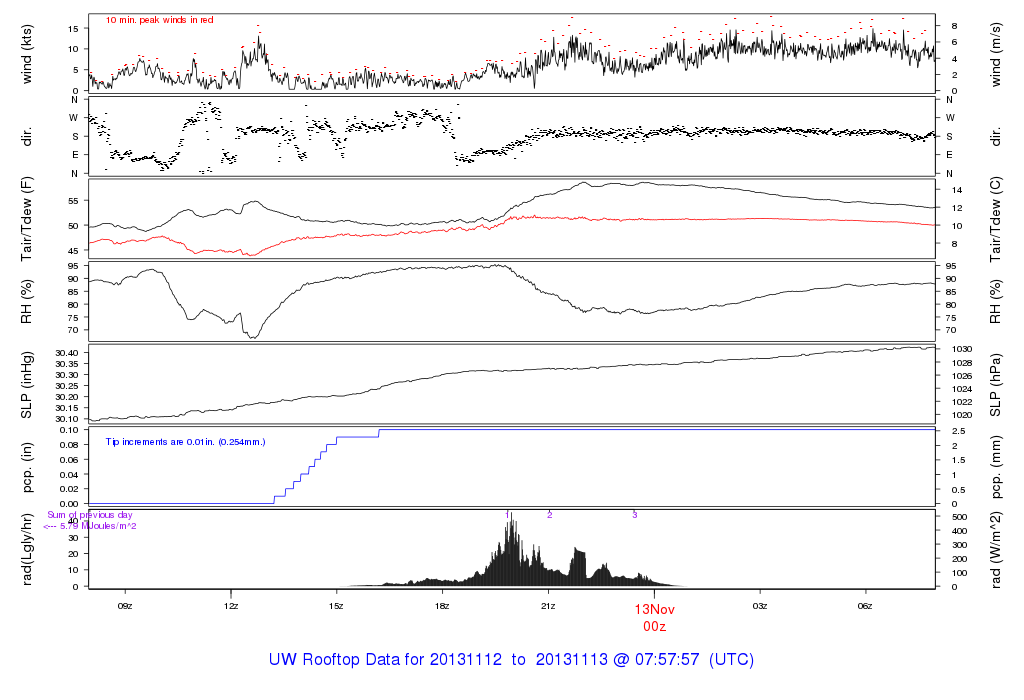
Task: Click the 'Sum of previous day' annotation
Action: 89,515
